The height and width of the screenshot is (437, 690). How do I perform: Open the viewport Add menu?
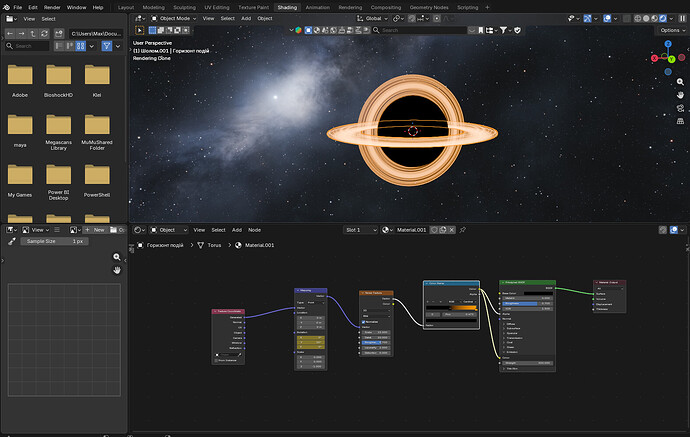coord(246,18)
